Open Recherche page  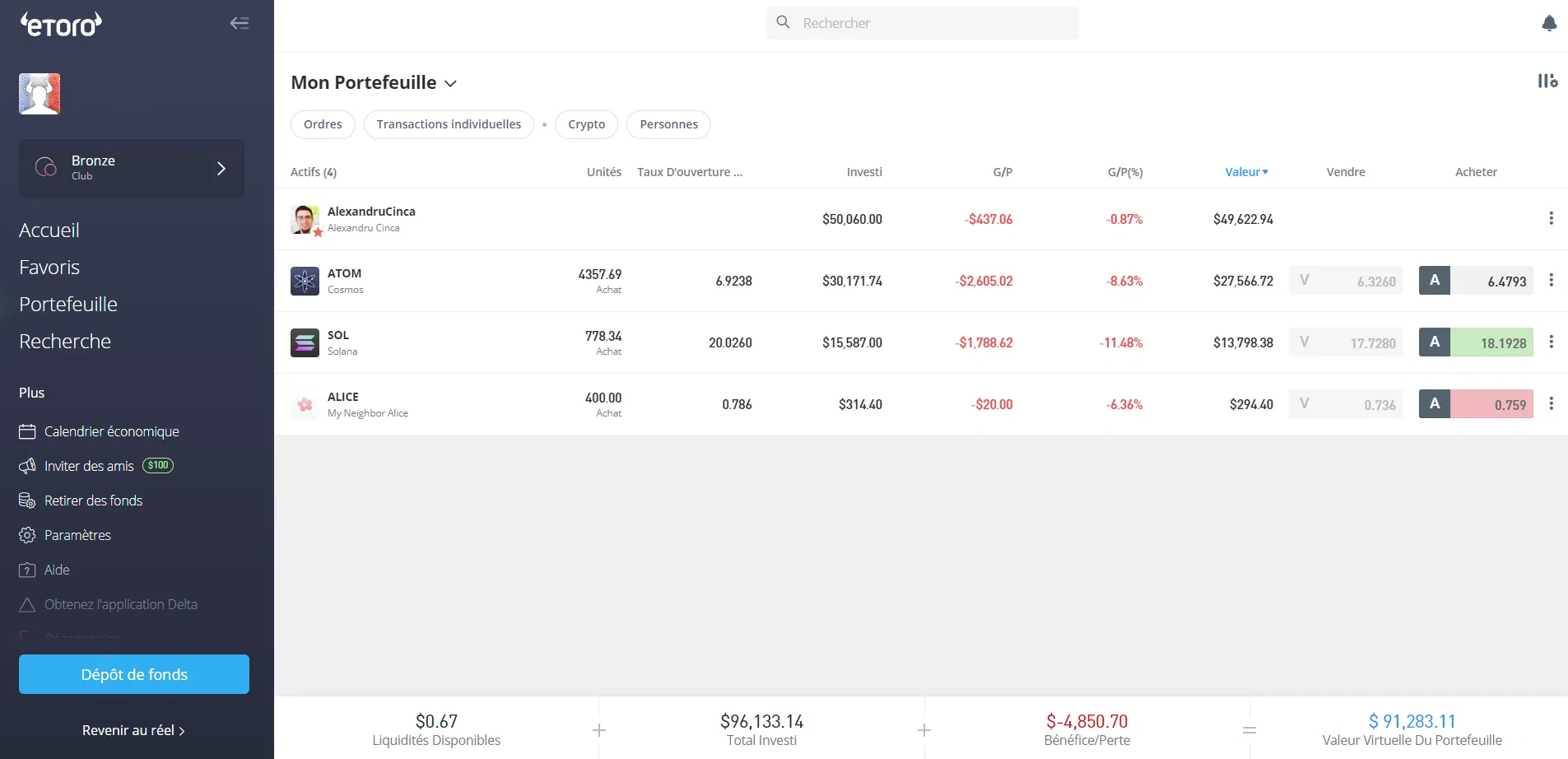pos(65,342)
